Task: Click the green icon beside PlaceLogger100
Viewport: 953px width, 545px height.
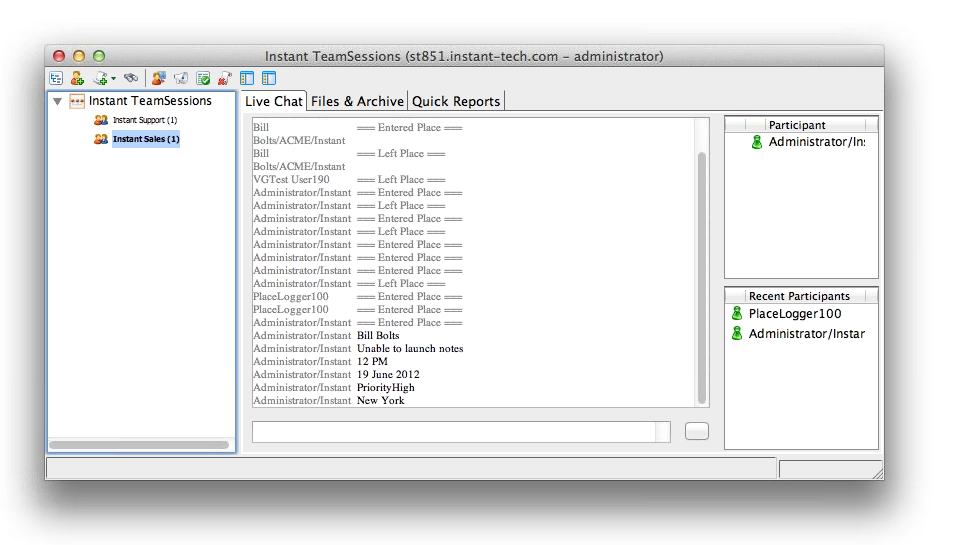Action: pos(737,314)
